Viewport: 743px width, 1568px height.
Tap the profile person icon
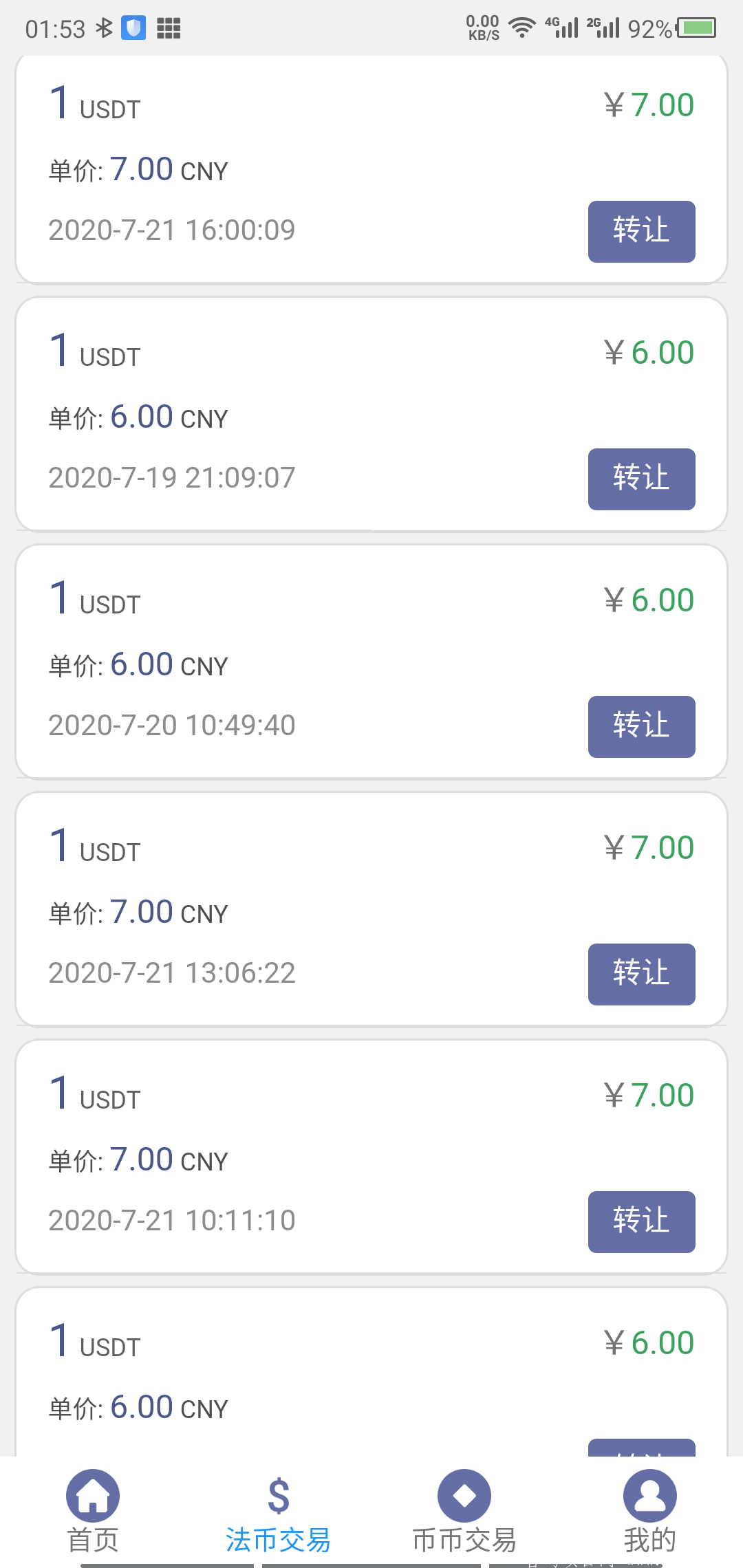(649, 1495)
